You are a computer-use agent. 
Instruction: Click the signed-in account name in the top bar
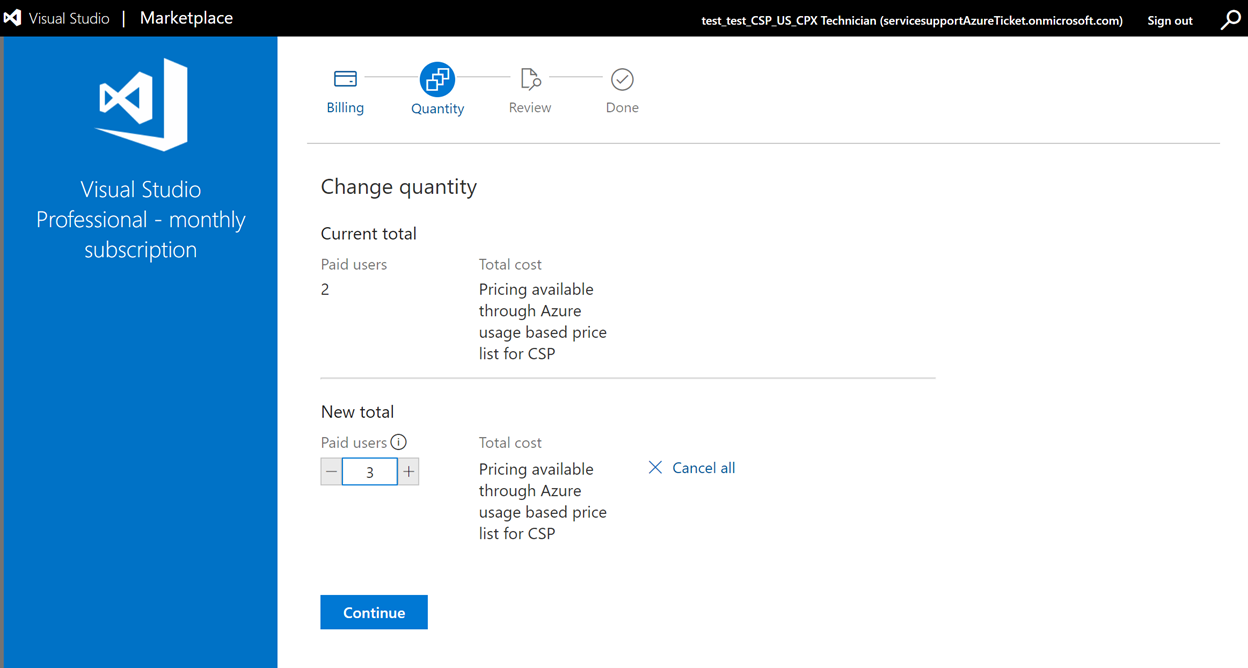[x=911, y=19]
